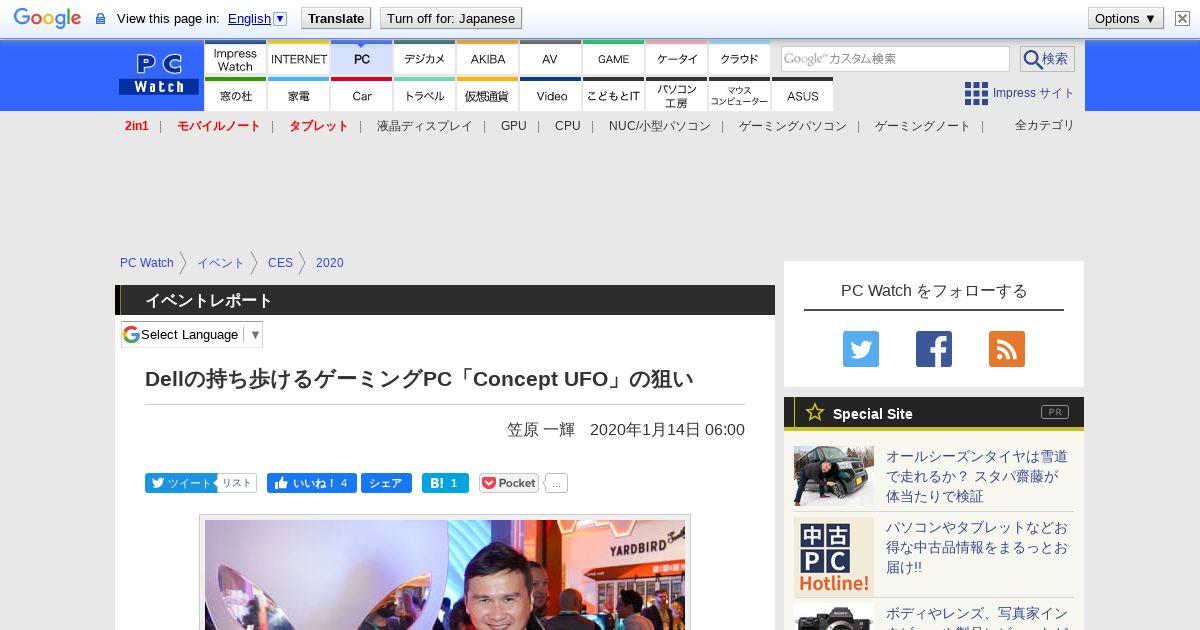The height and width of the screenshot is (630, 1200).
Task: Open the オールシーズンタイヤ article link
Action: click(x=977, y=476)
